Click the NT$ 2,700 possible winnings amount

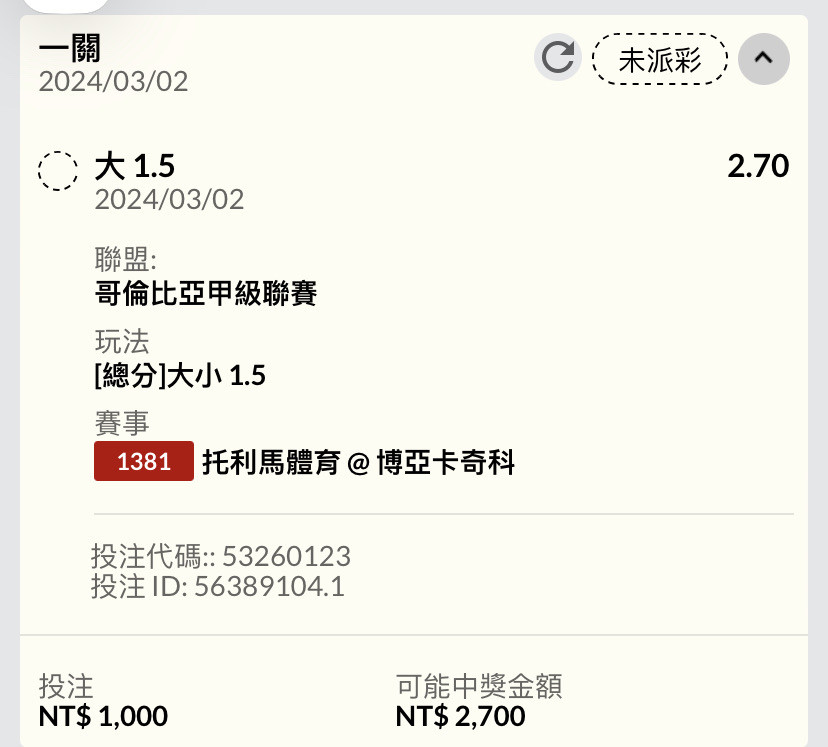(460, 716)
